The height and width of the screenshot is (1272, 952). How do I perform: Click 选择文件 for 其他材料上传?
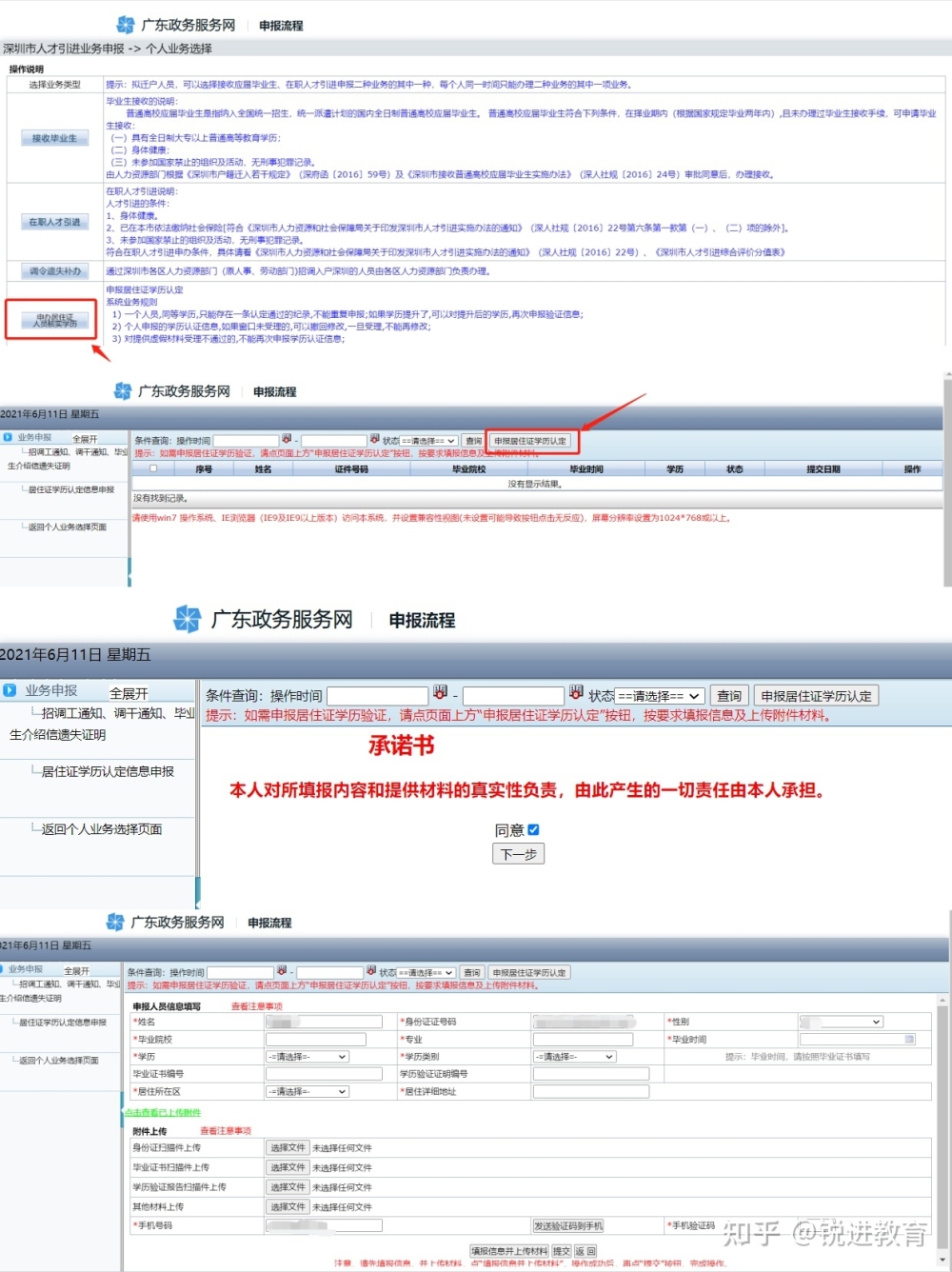coord(288,1206)
